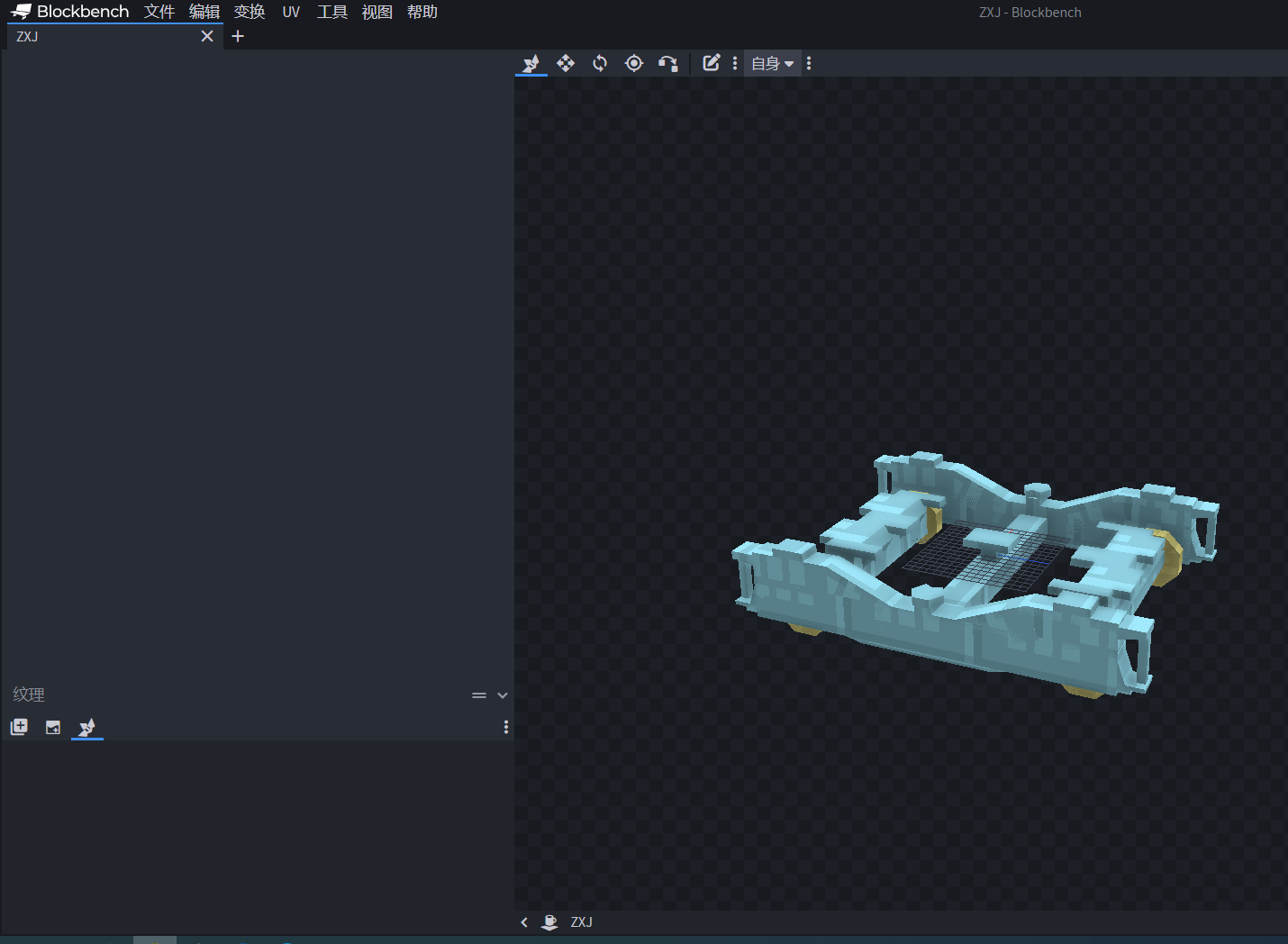
Task: Select the Move tool
Action: (566, 63)
